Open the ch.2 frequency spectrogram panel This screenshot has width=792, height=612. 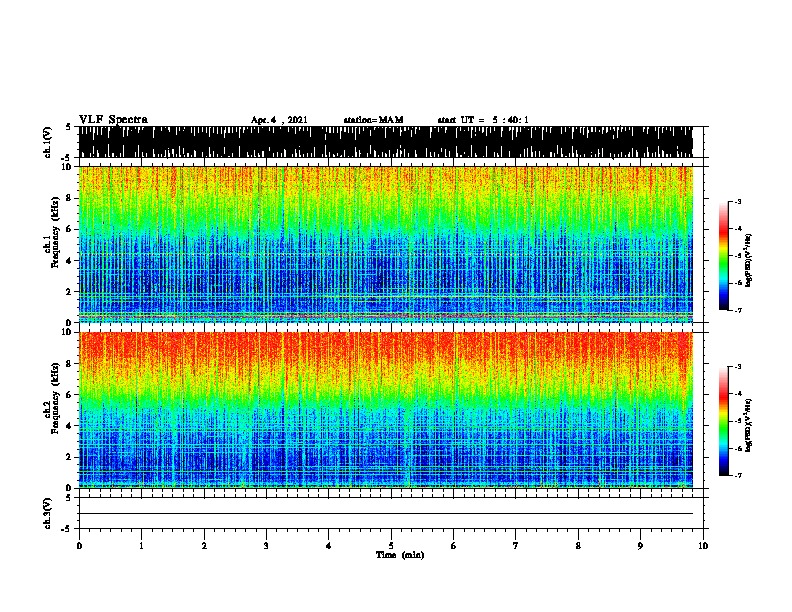click(x=386, y=410)
